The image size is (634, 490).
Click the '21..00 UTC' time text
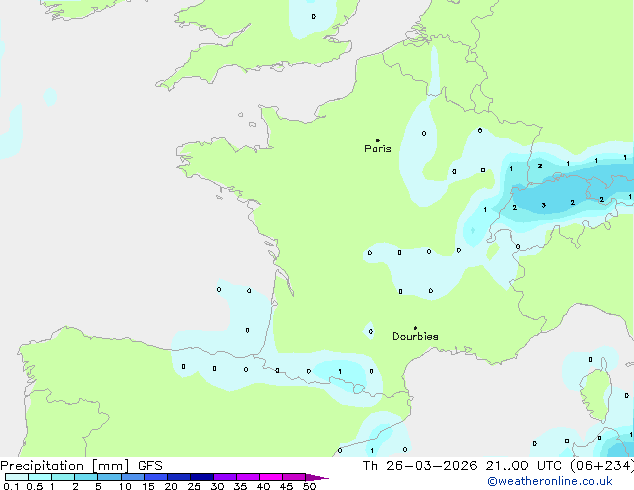[x=525, y=466]
